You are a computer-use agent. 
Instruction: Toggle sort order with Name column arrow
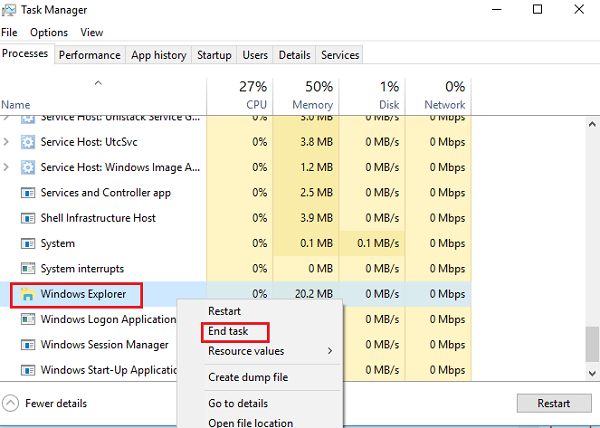point(98,83)
